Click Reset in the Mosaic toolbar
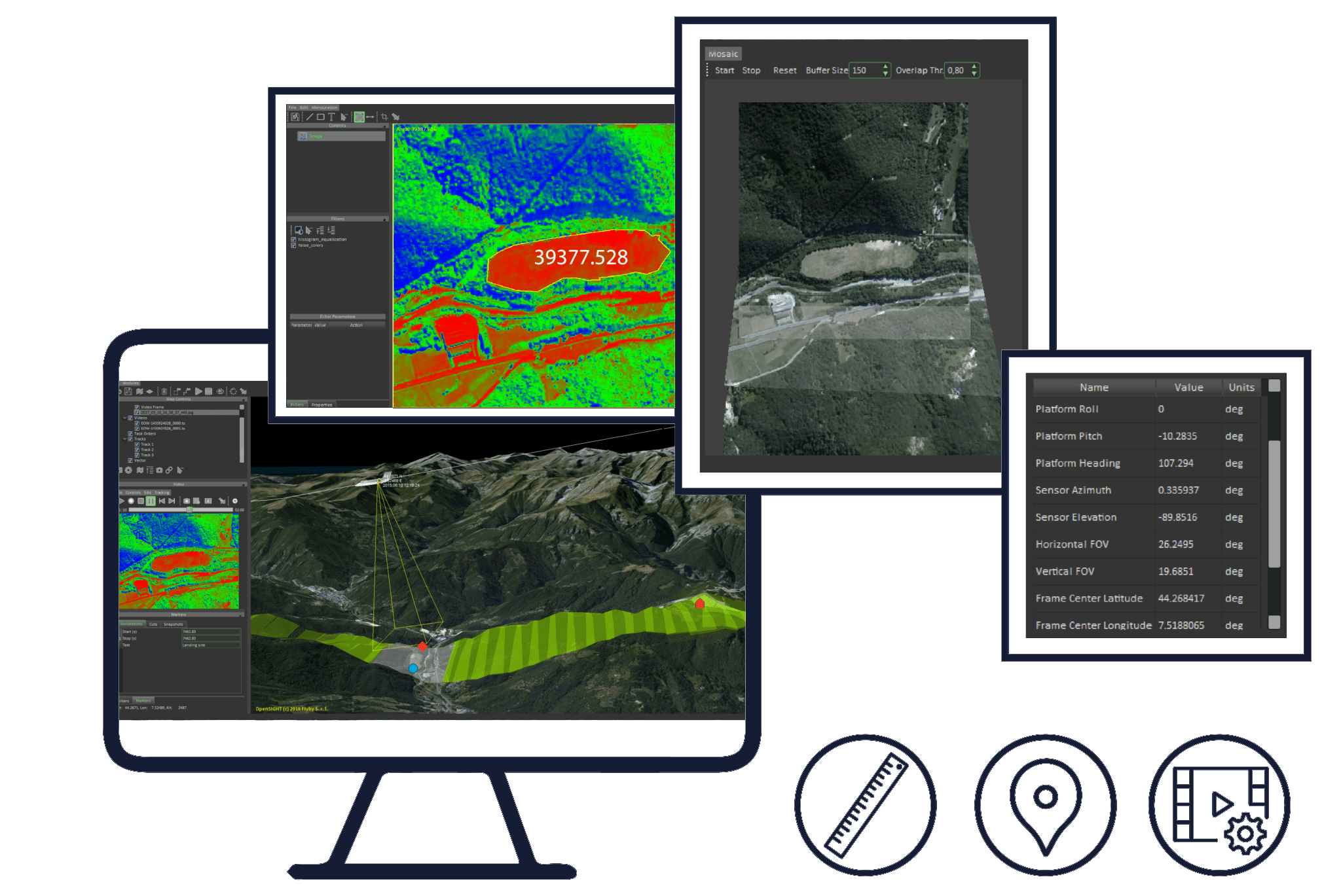 pos(784,71)
